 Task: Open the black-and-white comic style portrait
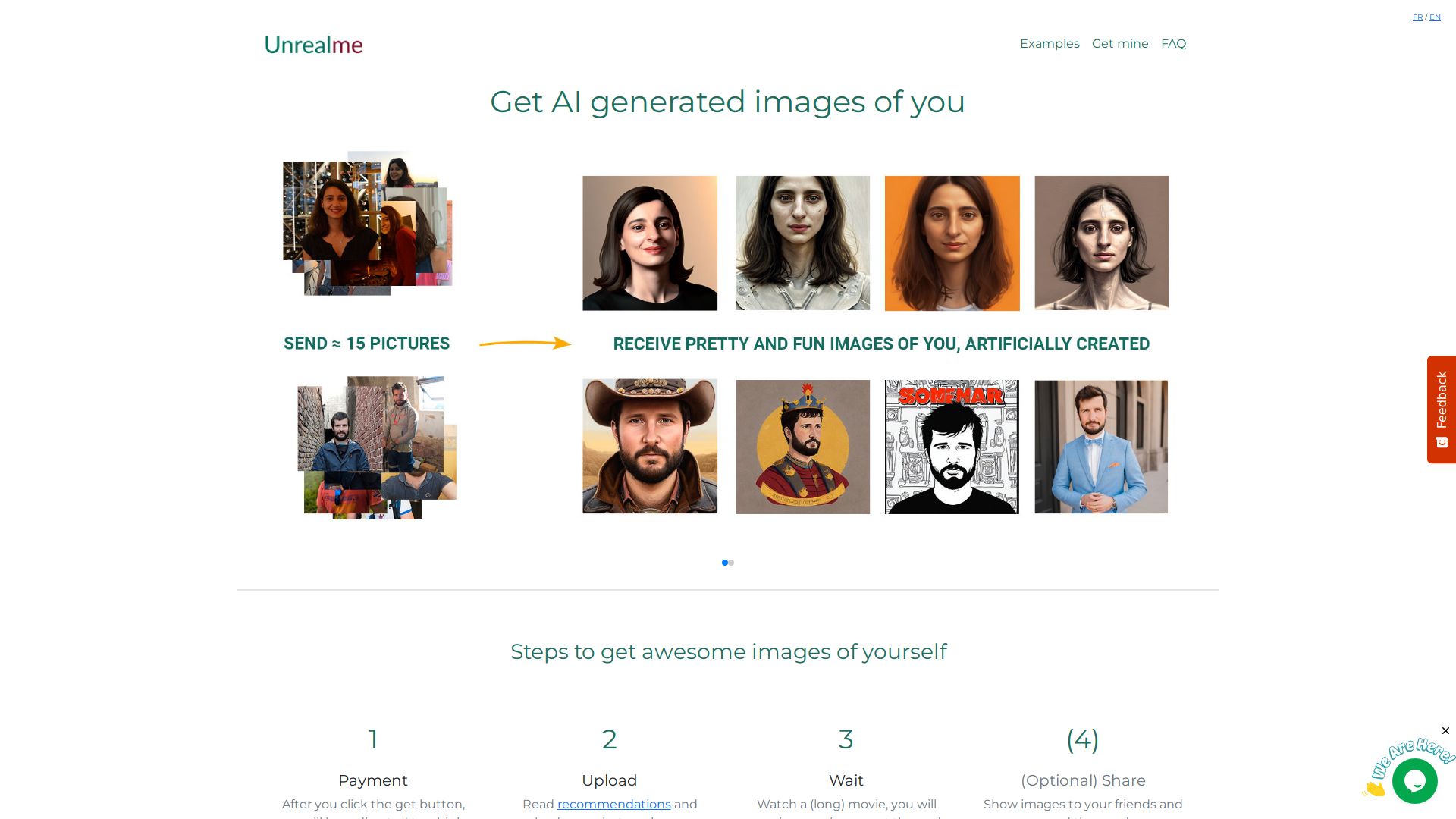click(952, 447)
